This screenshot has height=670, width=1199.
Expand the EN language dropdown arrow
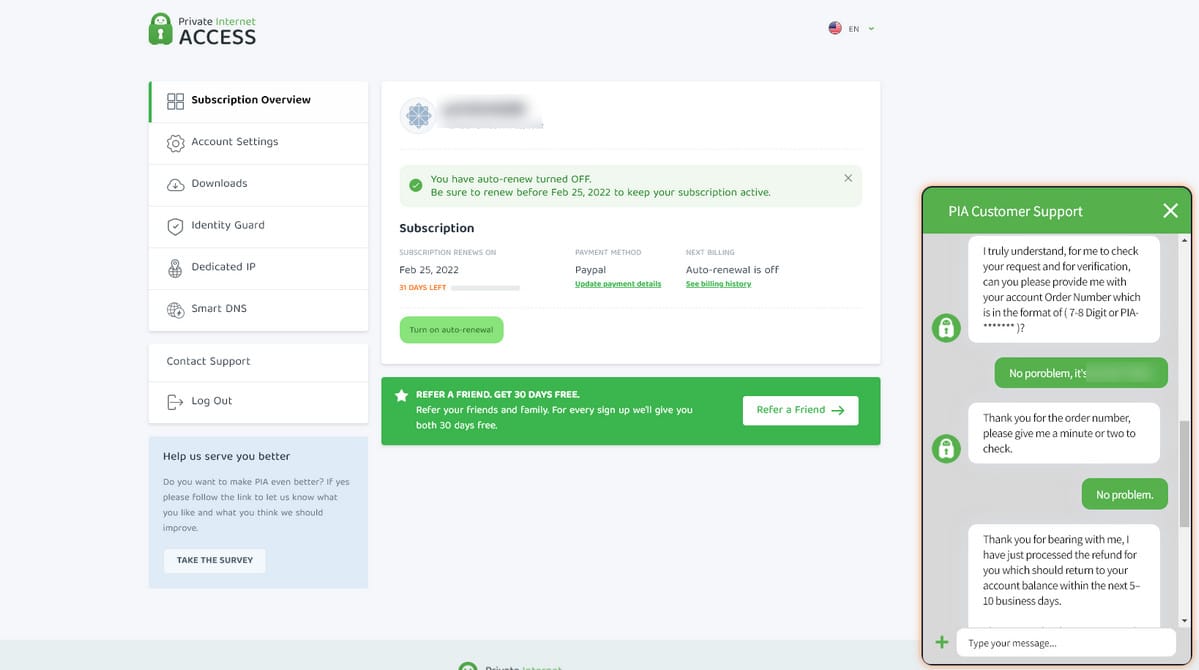(x=871, y=29)
